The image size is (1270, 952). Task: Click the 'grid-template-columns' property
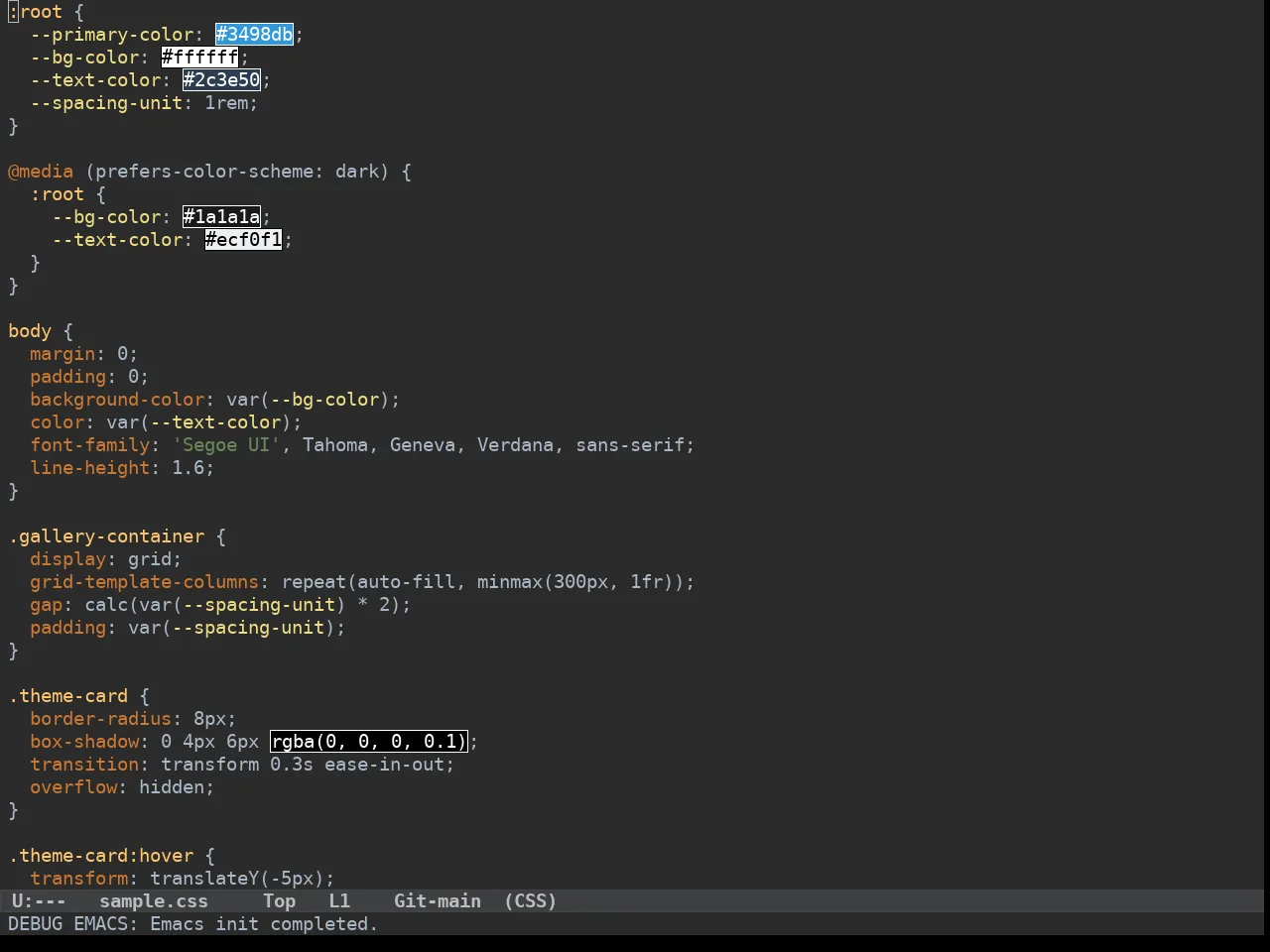pyautogui.click(x=145, y=582)
